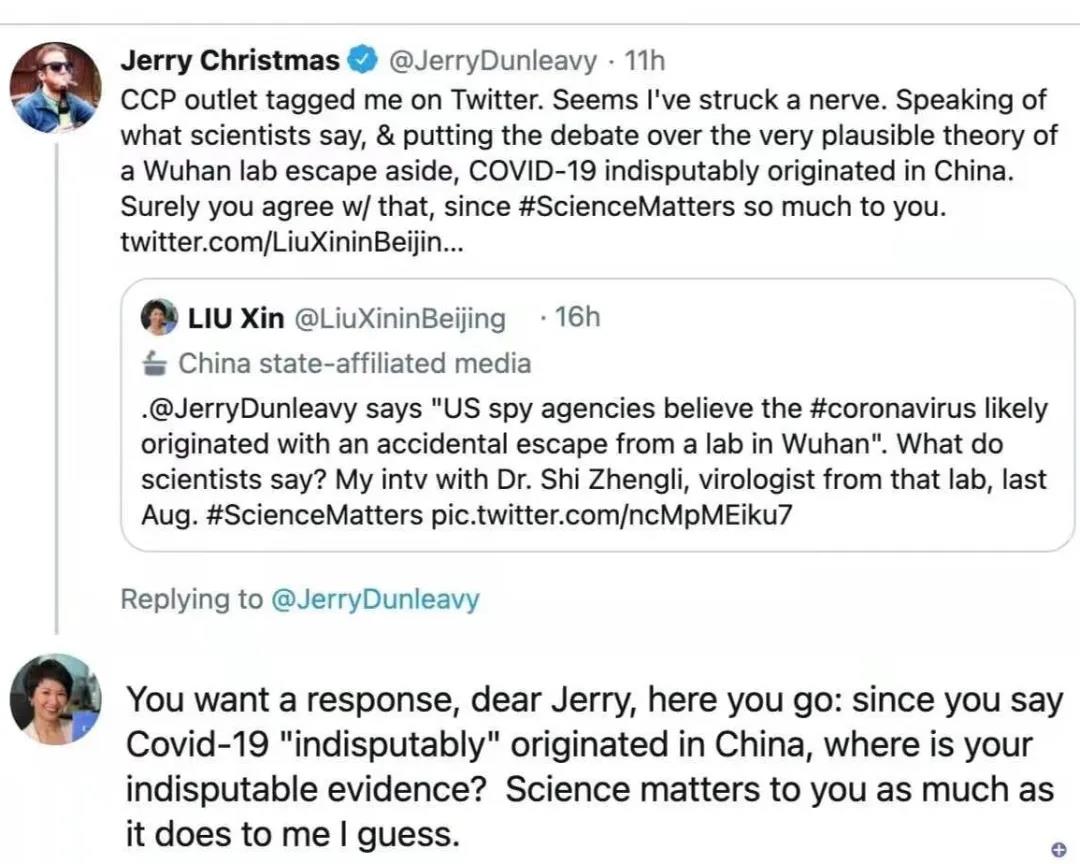
Task: Click the small plus icon at bottom right
Action: tap(1059, 849)
